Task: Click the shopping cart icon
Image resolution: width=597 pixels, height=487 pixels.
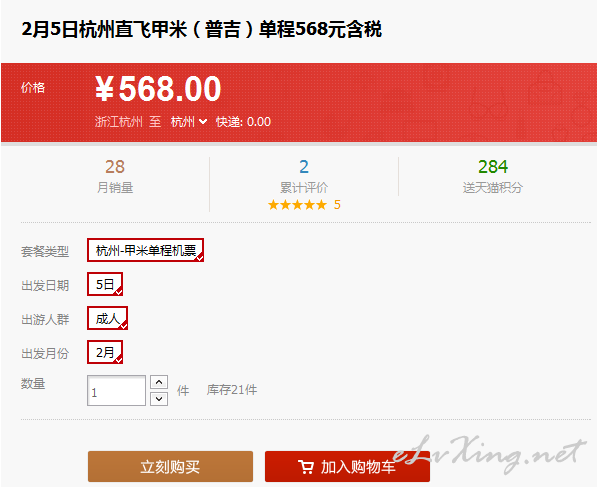Action: 306,467
